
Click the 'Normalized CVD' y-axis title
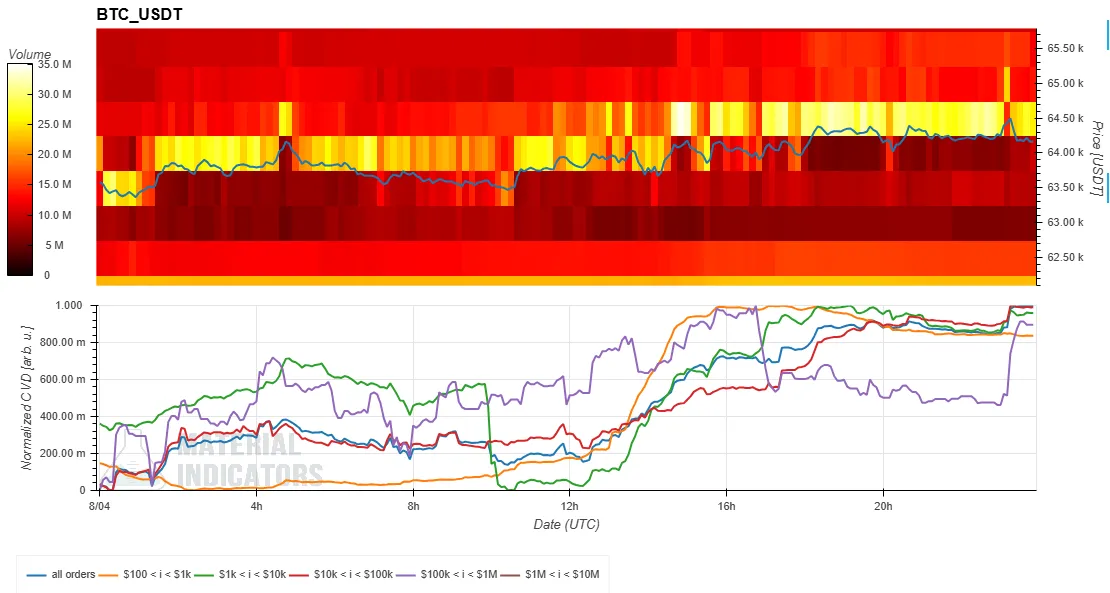(x=27, y=398)
